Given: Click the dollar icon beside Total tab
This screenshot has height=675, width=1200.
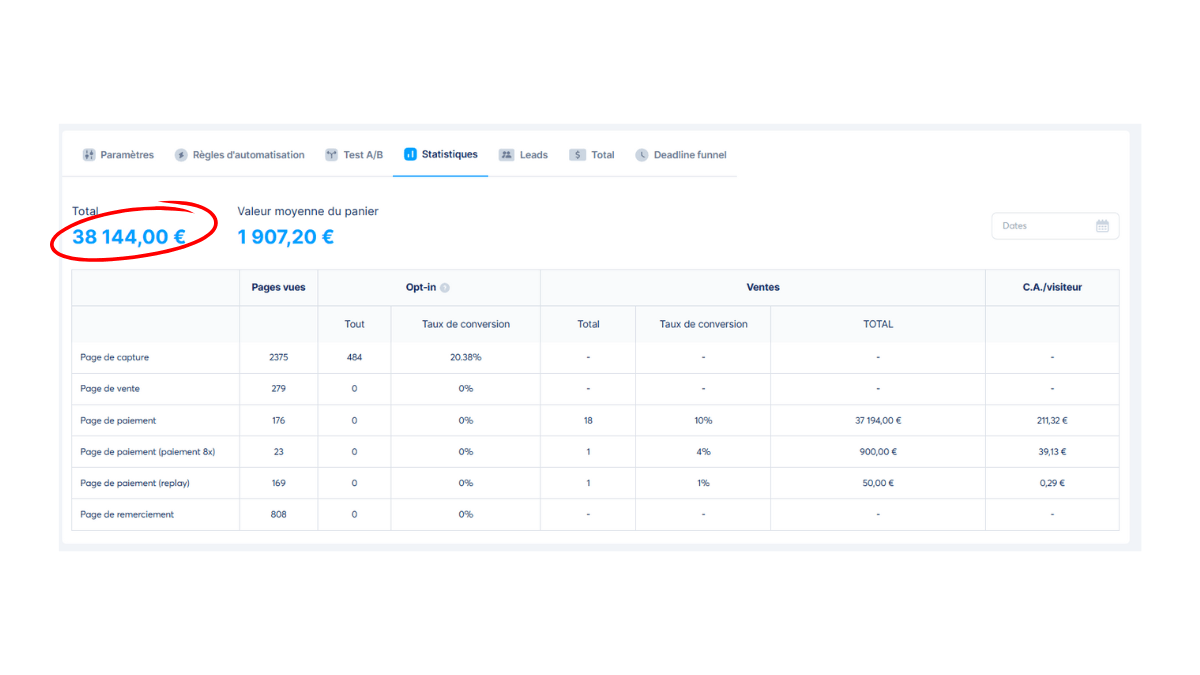Looking at the screenshot, I should (577, 155).
